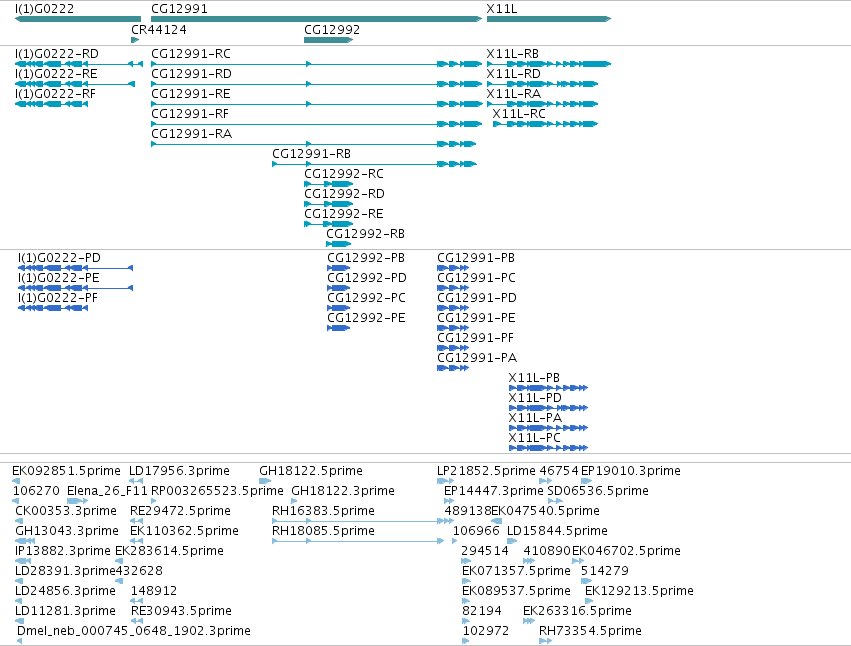Select the LP21852.5prime EST label
Screen dimensions: 851x646
(x=486, y=471)
